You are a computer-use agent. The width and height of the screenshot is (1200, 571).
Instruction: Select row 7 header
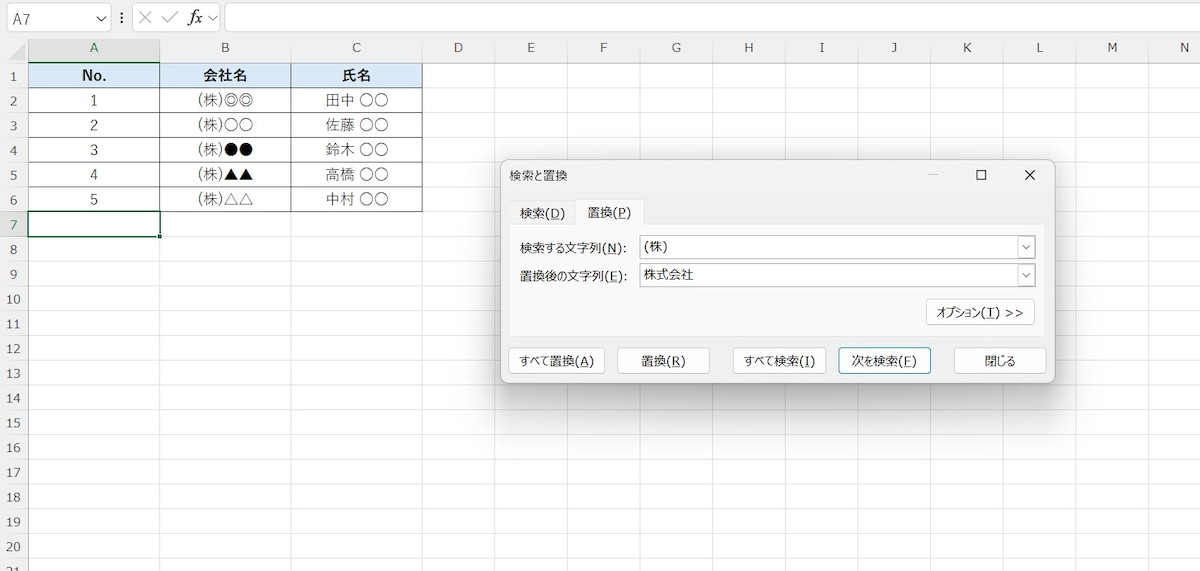click(x=14, y=225)
